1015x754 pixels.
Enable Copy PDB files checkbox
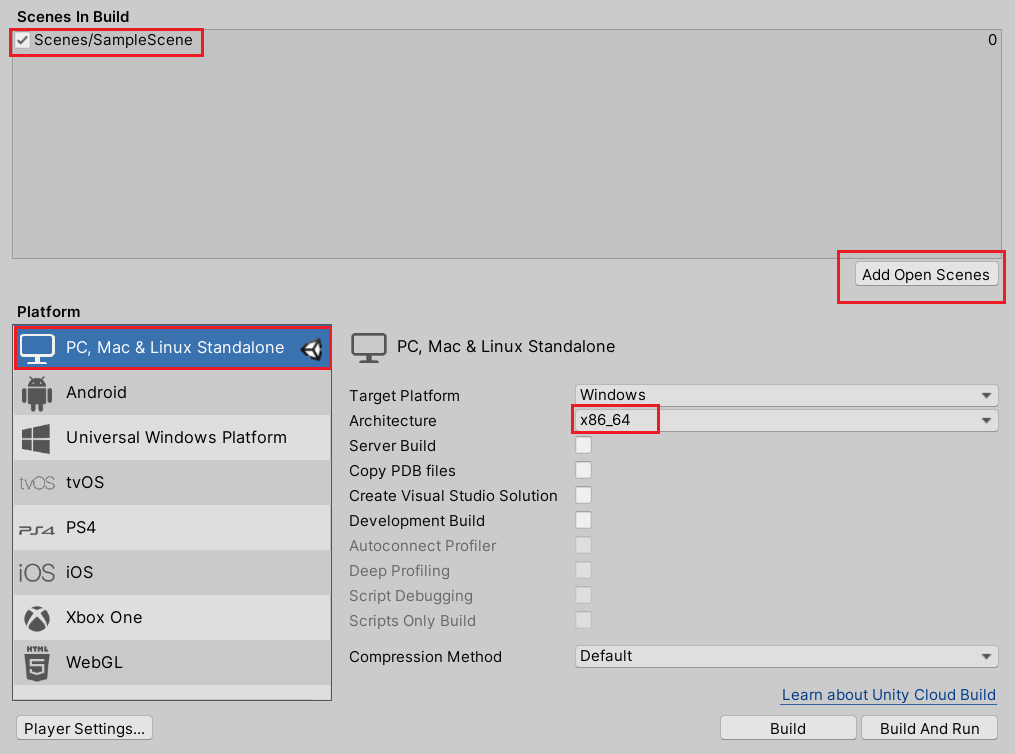point(583,471)
